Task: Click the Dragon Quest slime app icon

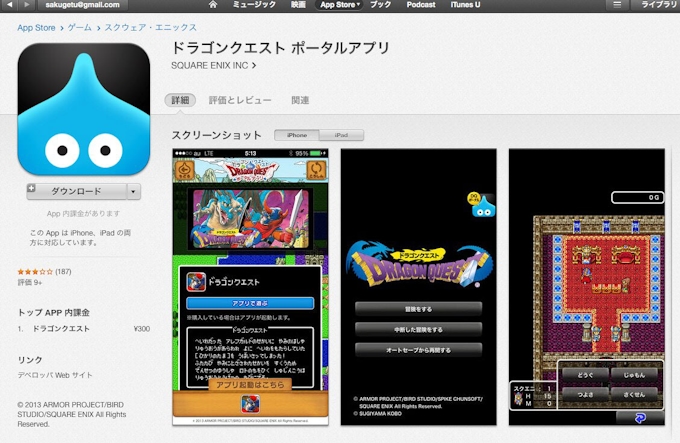Action: click(79, 109)
